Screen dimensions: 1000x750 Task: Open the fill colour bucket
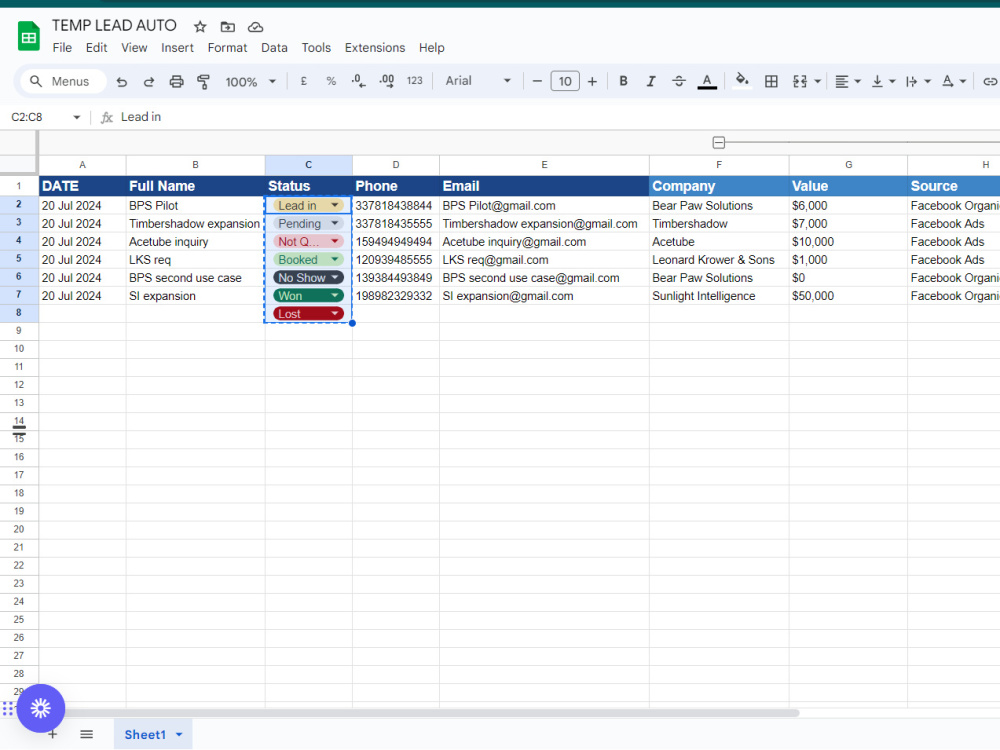[x=742, y=80]
